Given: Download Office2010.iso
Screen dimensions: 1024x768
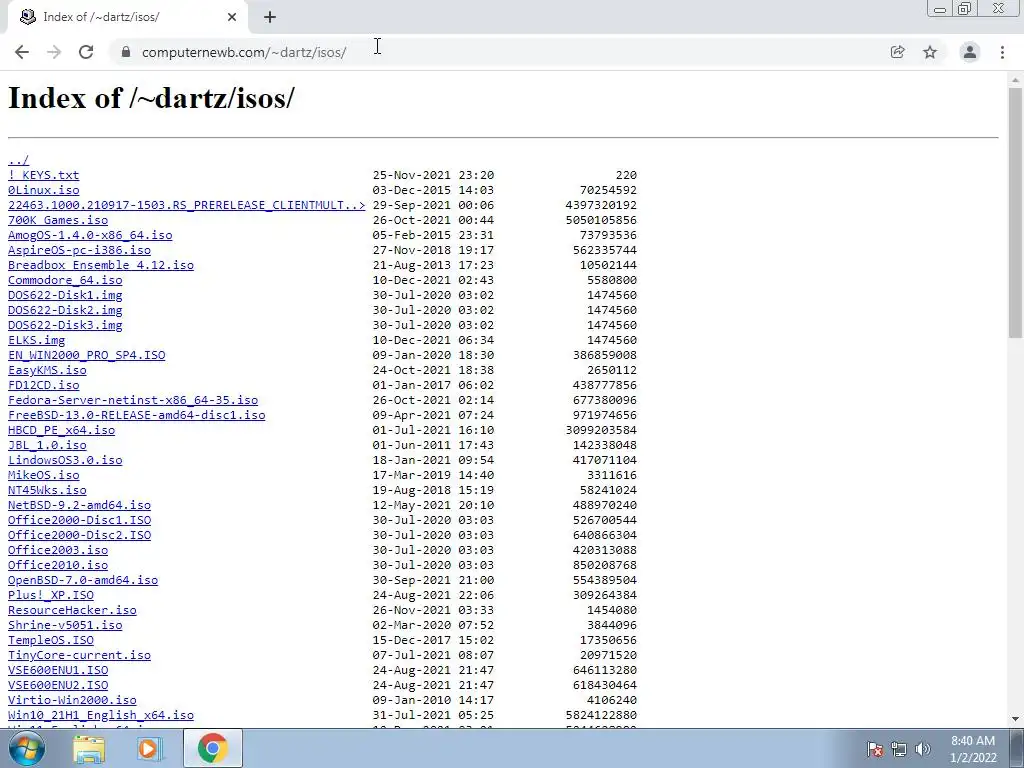Looking at the screenshot, I should 58,566.
